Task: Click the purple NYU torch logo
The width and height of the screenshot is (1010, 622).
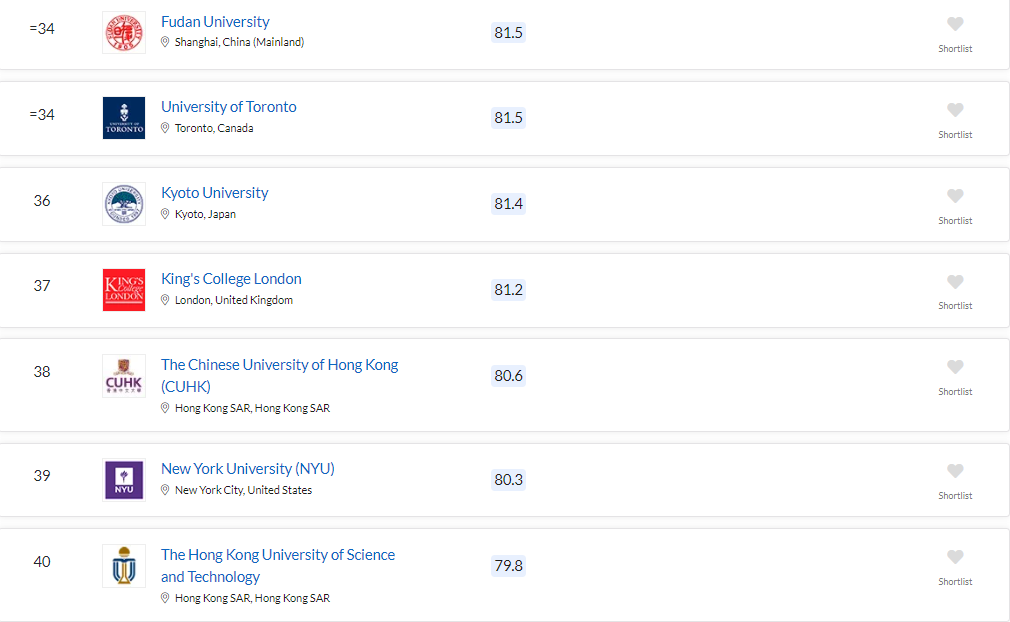Action: (x=124, y=480)
